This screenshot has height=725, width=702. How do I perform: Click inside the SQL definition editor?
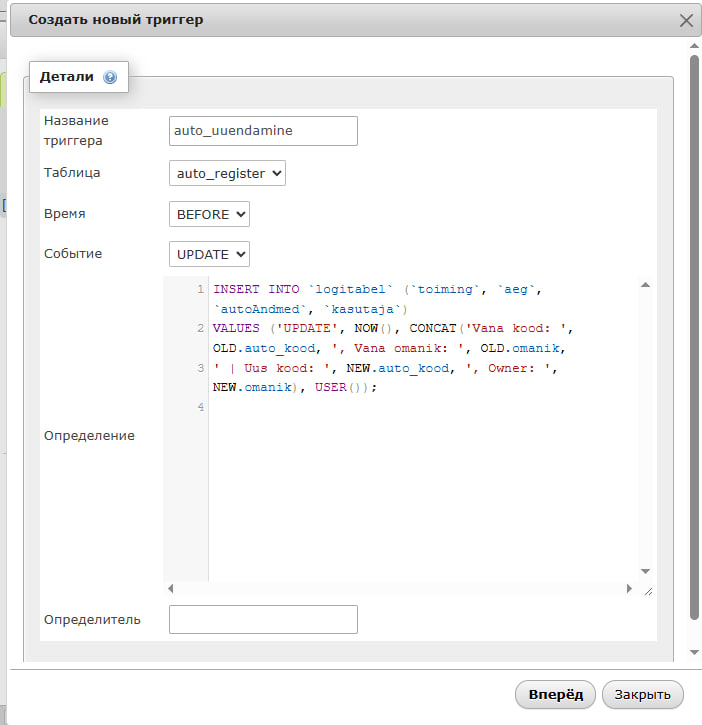tap(420, 480)
